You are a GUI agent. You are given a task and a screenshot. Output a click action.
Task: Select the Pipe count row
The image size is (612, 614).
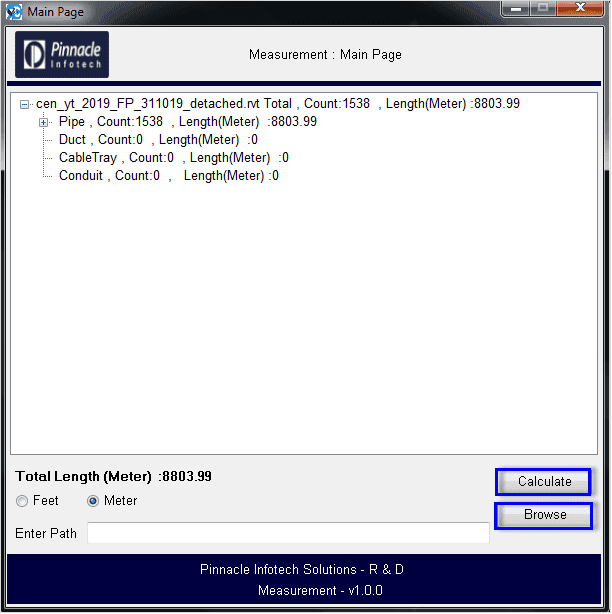tap(187, 122)
